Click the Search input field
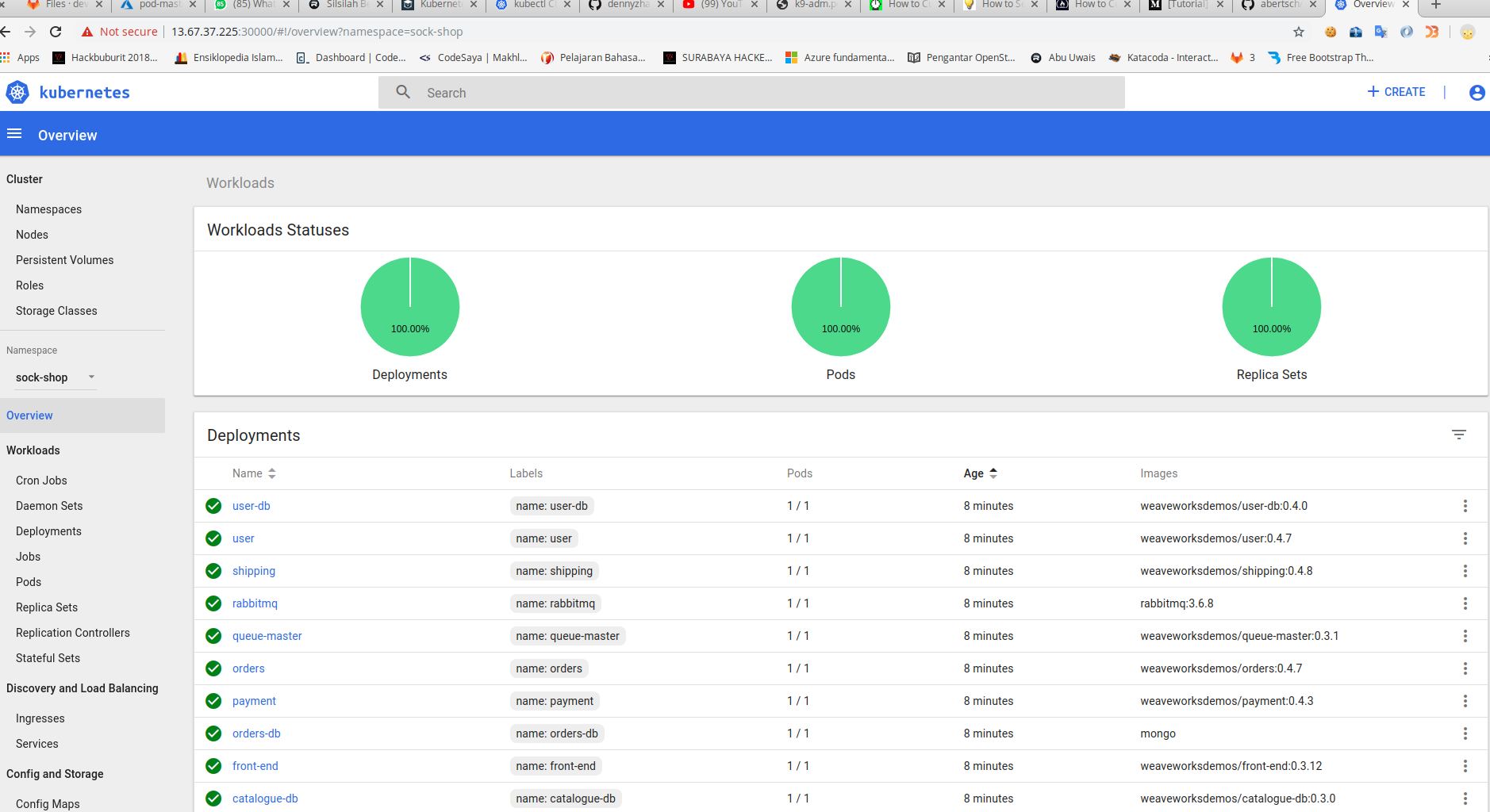 751,93
